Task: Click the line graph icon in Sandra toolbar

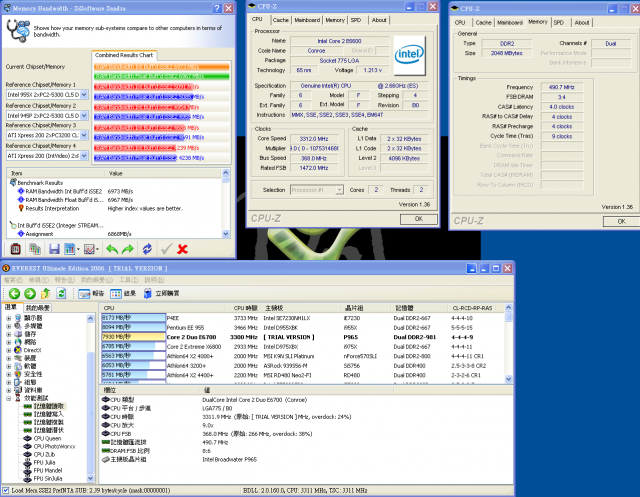Action: [x=89, y=249]
